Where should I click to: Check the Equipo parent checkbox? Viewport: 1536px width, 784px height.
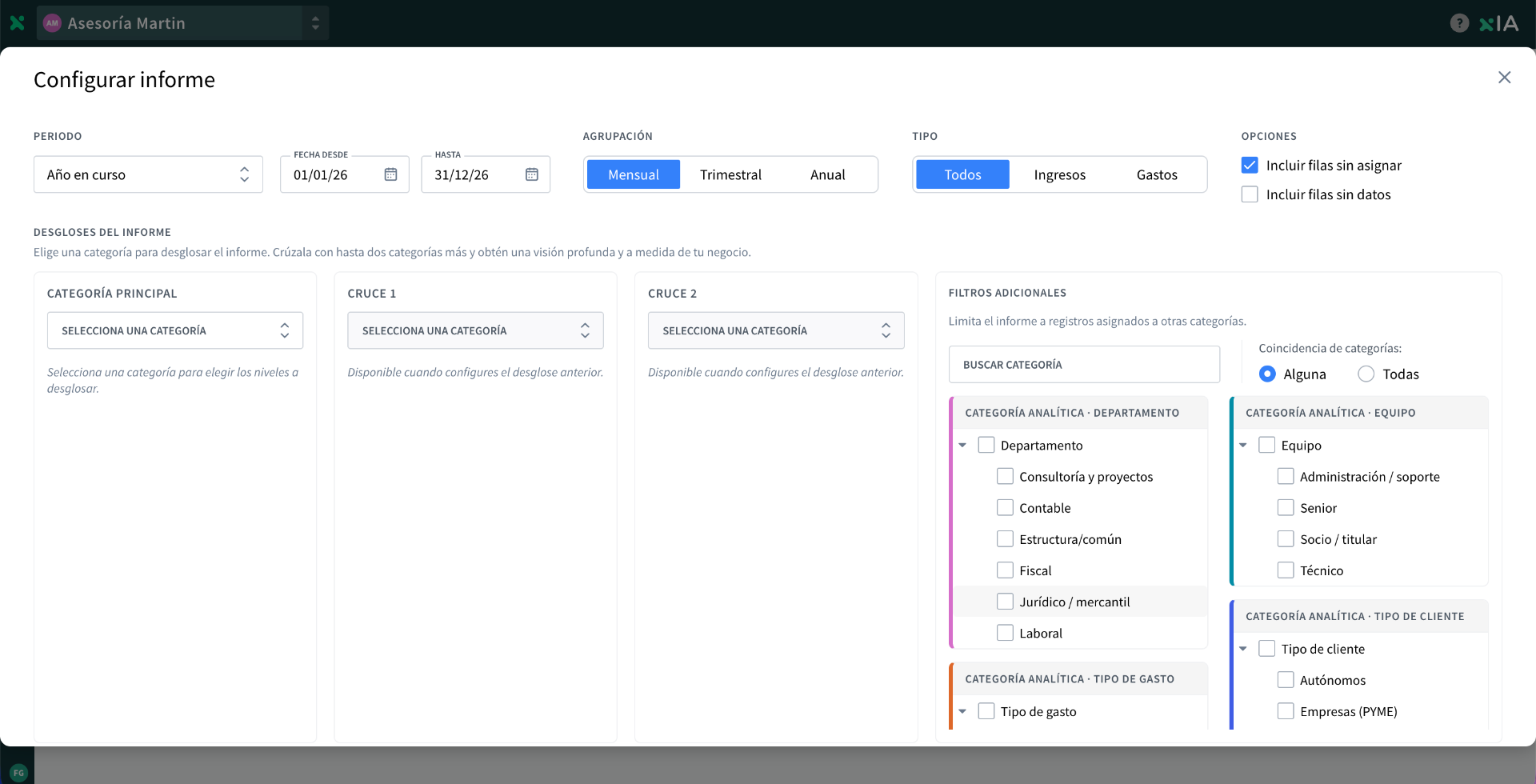point(1267,445)
